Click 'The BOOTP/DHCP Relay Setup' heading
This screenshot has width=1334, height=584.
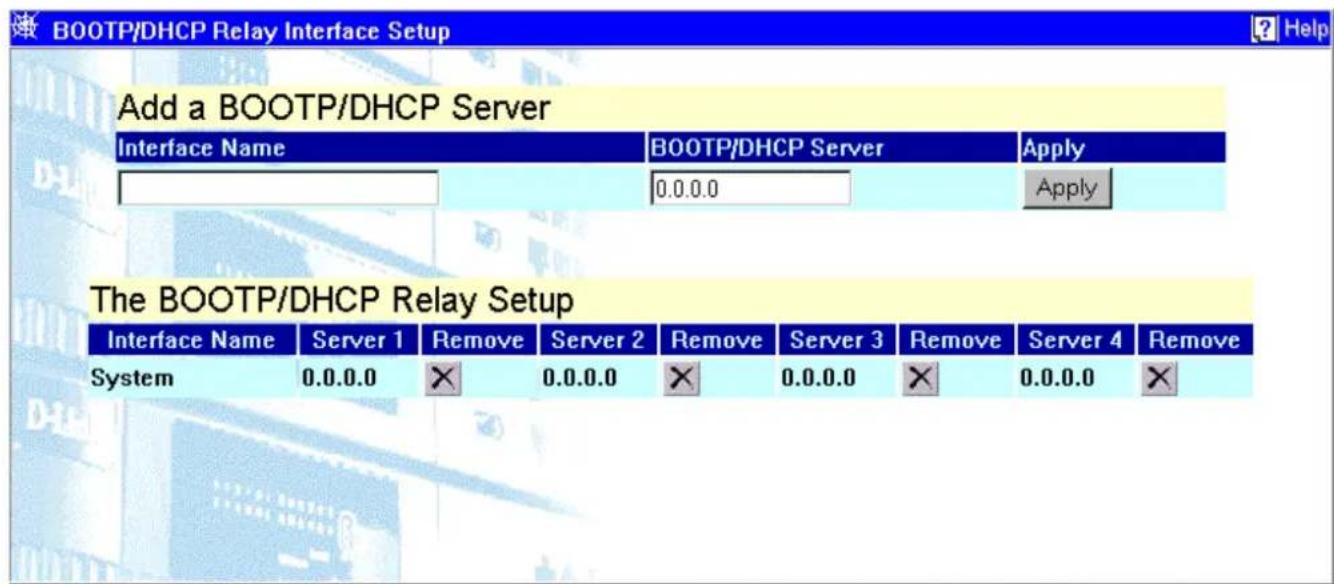coord(332,298)
